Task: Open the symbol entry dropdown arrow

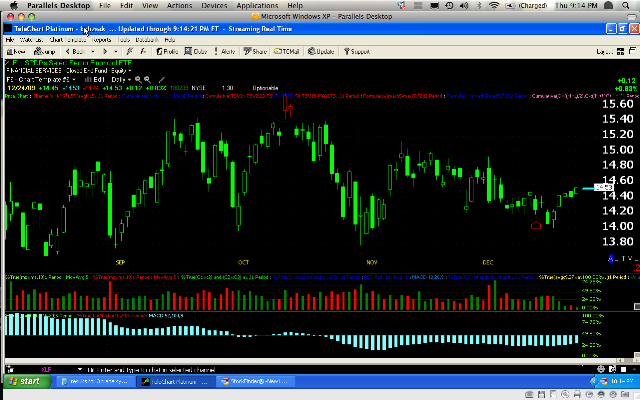Action: [x=80, y=369]
